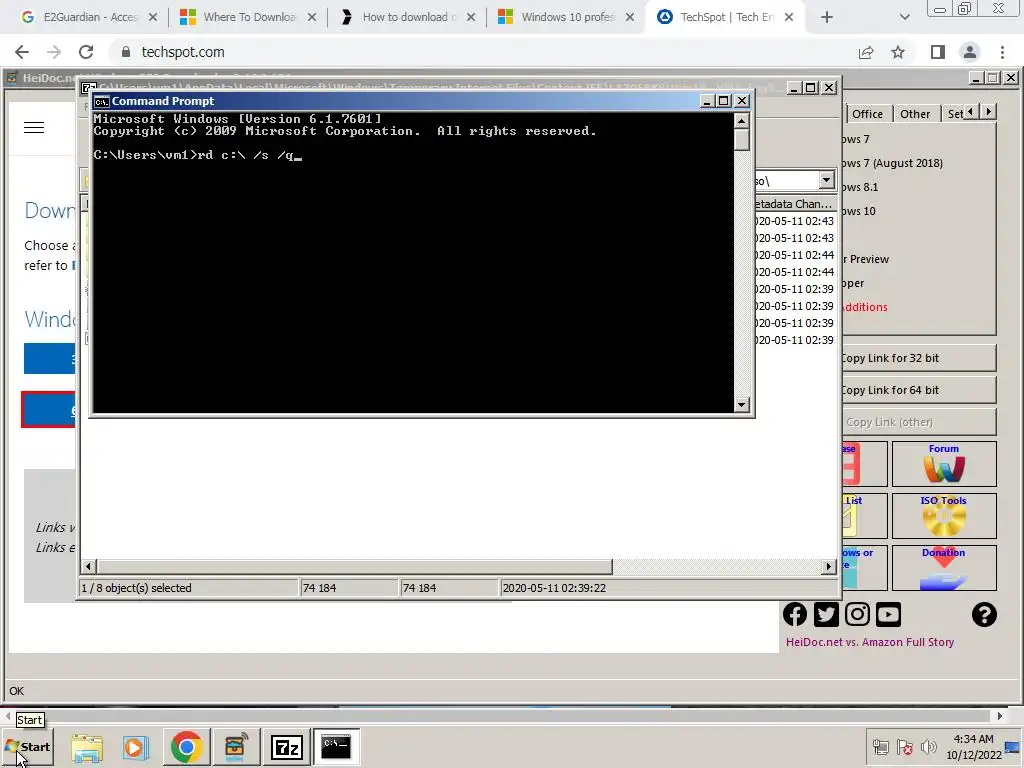Open the Facebook icon in HeiDoc
This screenshot has height=768, width=1024.
click(x=795, y=615)
